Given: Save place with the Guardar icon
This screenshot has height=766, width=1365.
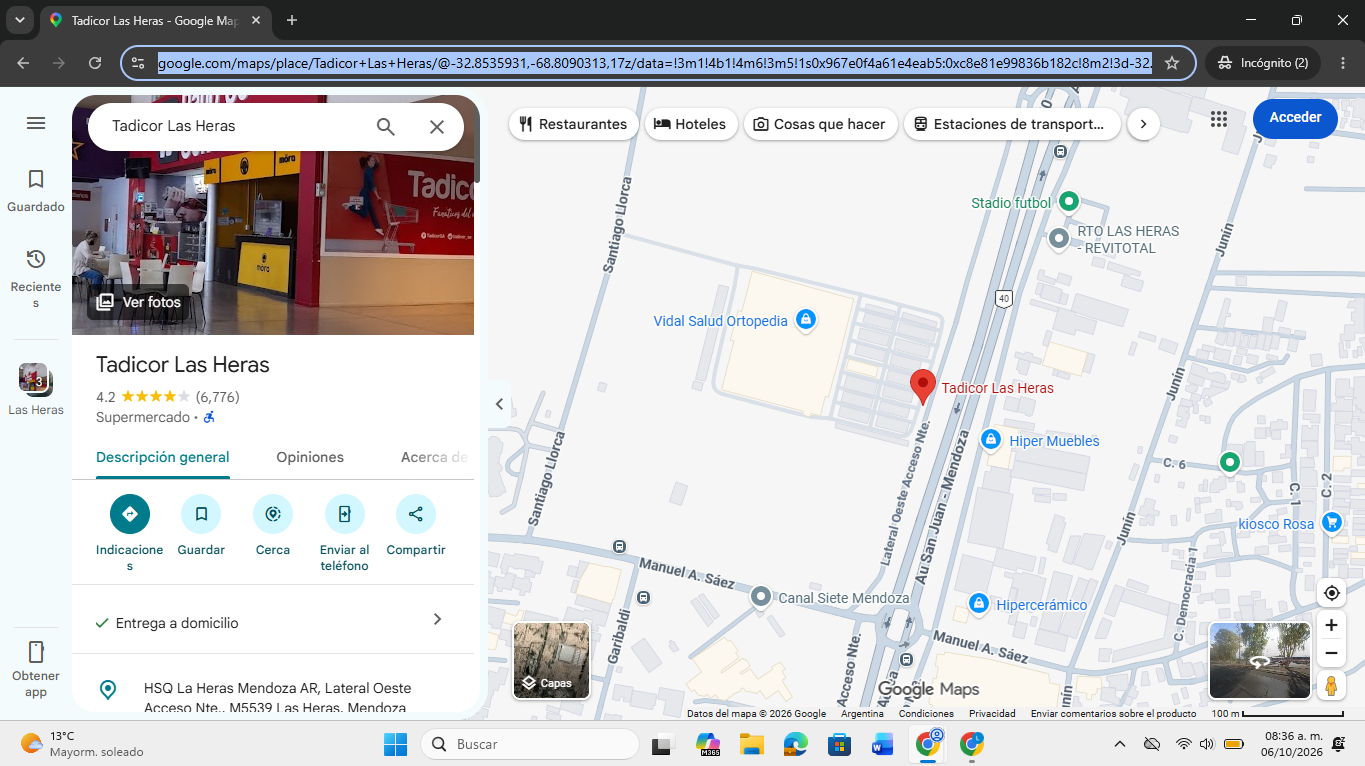Looking at the screenshot, I should [x=201, y=514].
